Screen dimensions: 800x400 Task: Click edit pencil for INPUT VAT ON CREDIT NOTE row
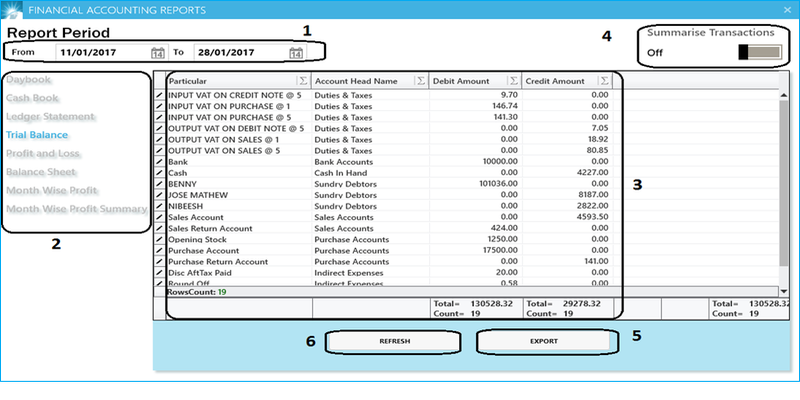point(160,95)
